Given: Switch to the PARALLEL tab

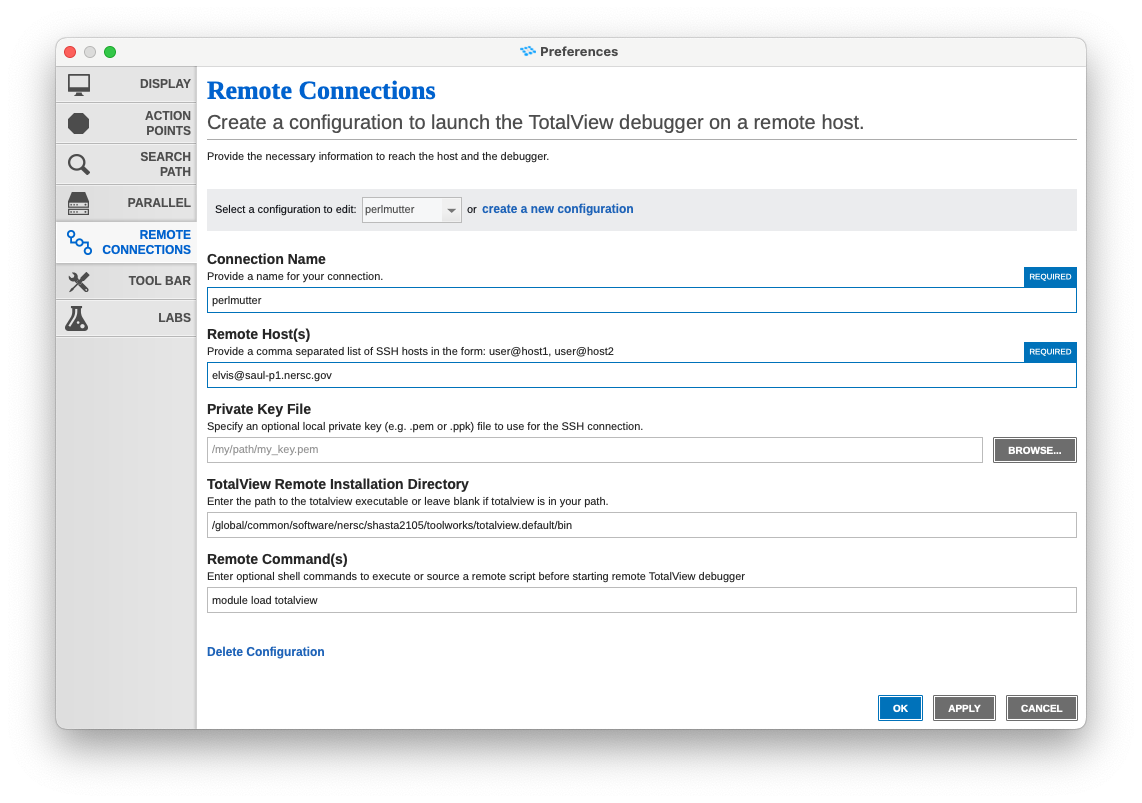Looking at the screenshot, I should (x=126, y=203).
